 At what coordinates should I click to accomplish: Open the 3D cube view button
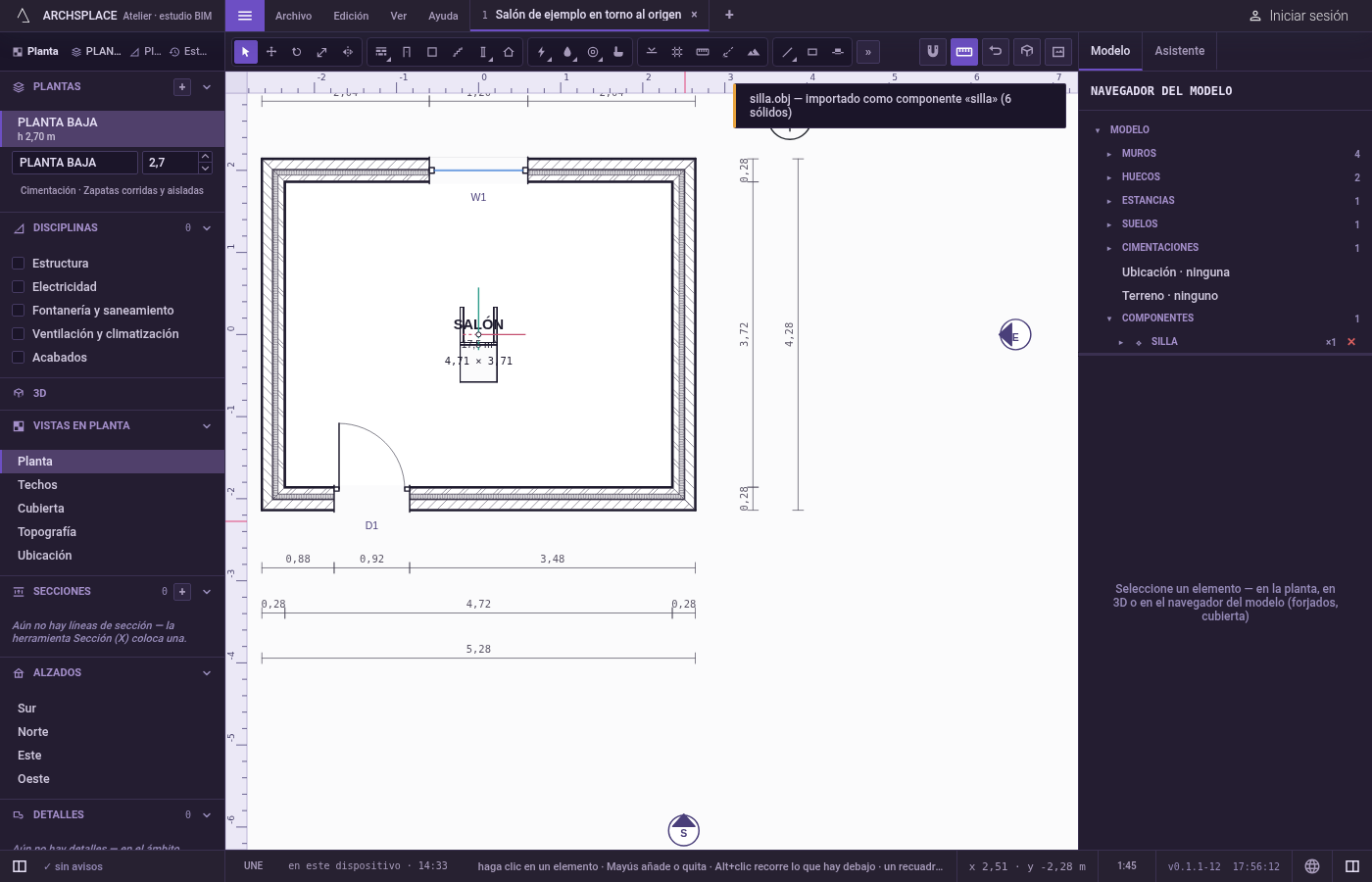pyautogui.click(x=1027, y=52)
